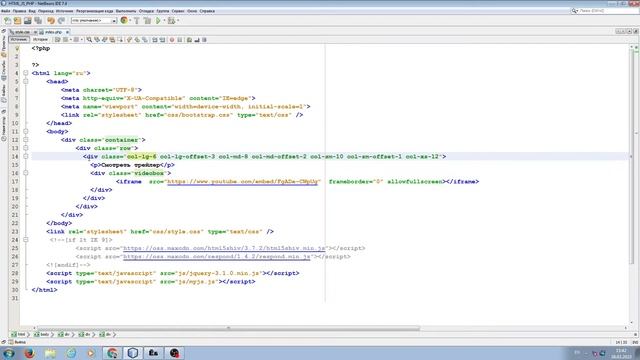This screenshot has width=640, height=360.
Task: Click the Toggle Bookmark editor icon
Action: 144,40
